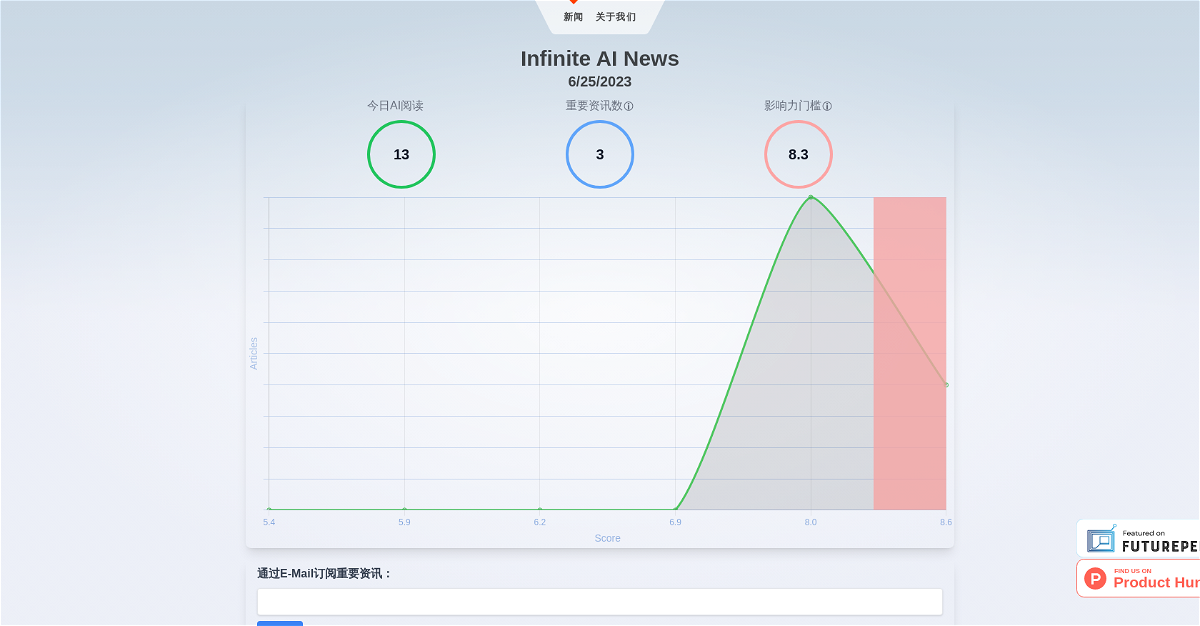
Task: Click the Product Hunt P logo icon
Action: pos(1096,578)
